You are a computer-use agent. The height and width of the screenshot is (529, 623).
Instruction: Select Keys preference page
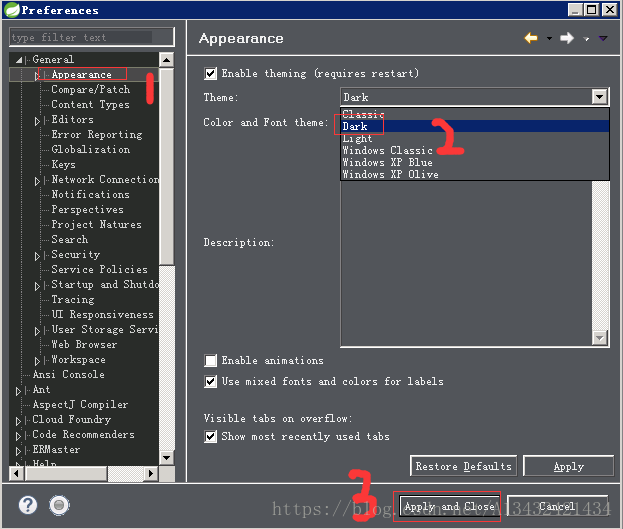click(x=64, y=165)
